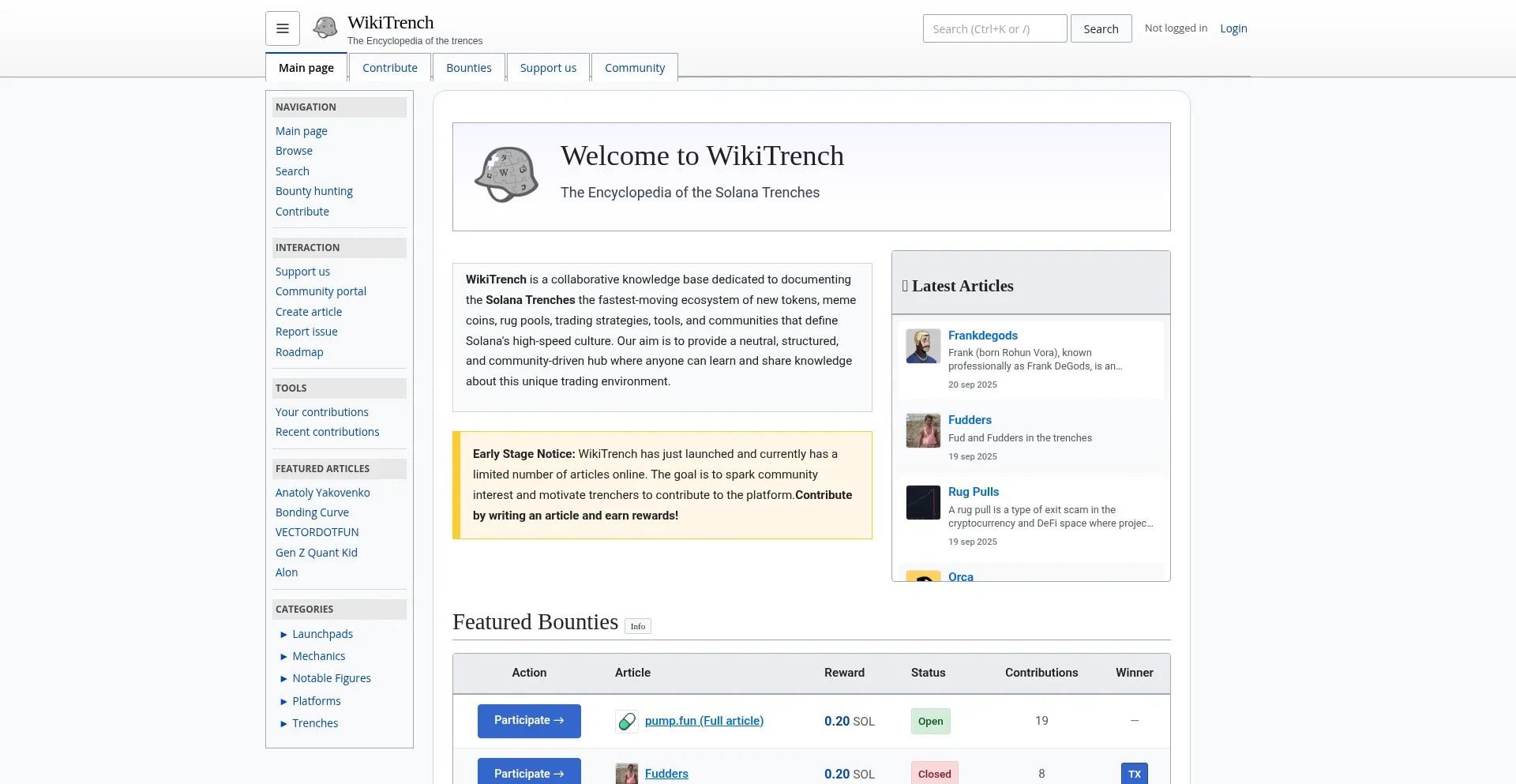The width and height of the screenshot is (1516, 784).
Task: Click the Login link
Action: point(1233,28)
